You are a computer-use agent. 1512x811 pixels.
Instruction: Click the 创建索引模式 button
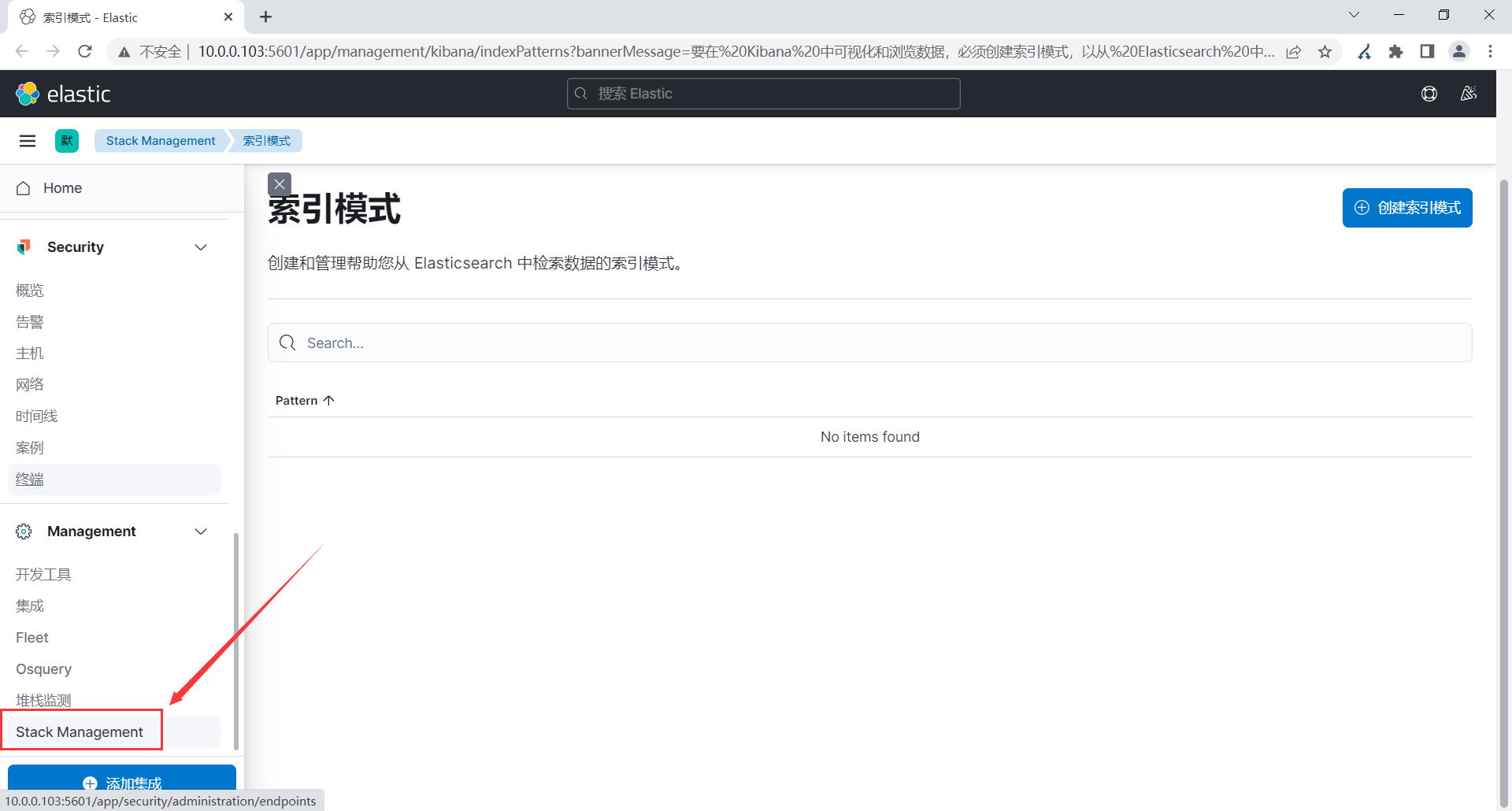pos(1407,207)
